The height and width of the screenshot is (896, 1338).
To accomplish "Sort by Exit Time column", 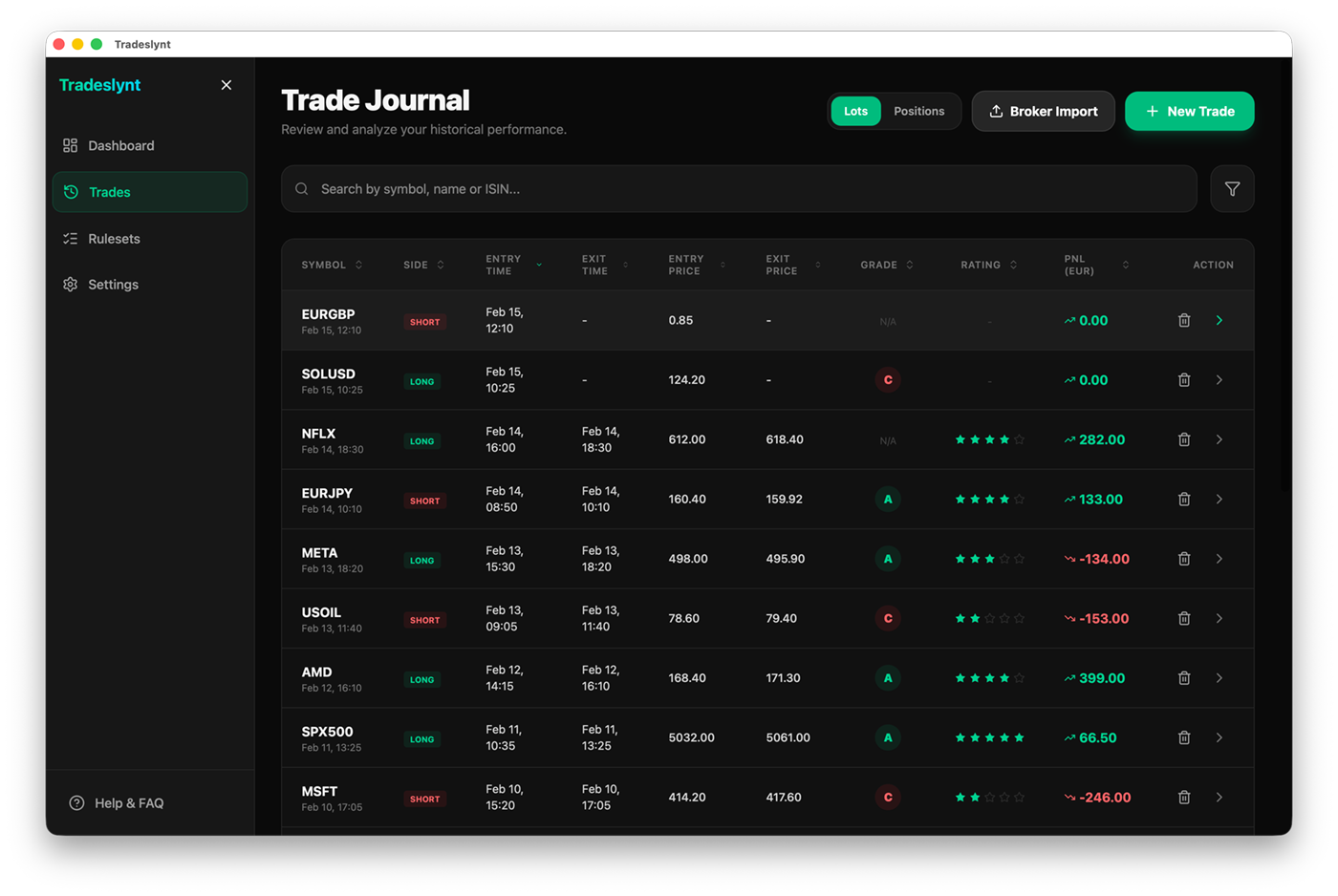I will click(605, 265).
